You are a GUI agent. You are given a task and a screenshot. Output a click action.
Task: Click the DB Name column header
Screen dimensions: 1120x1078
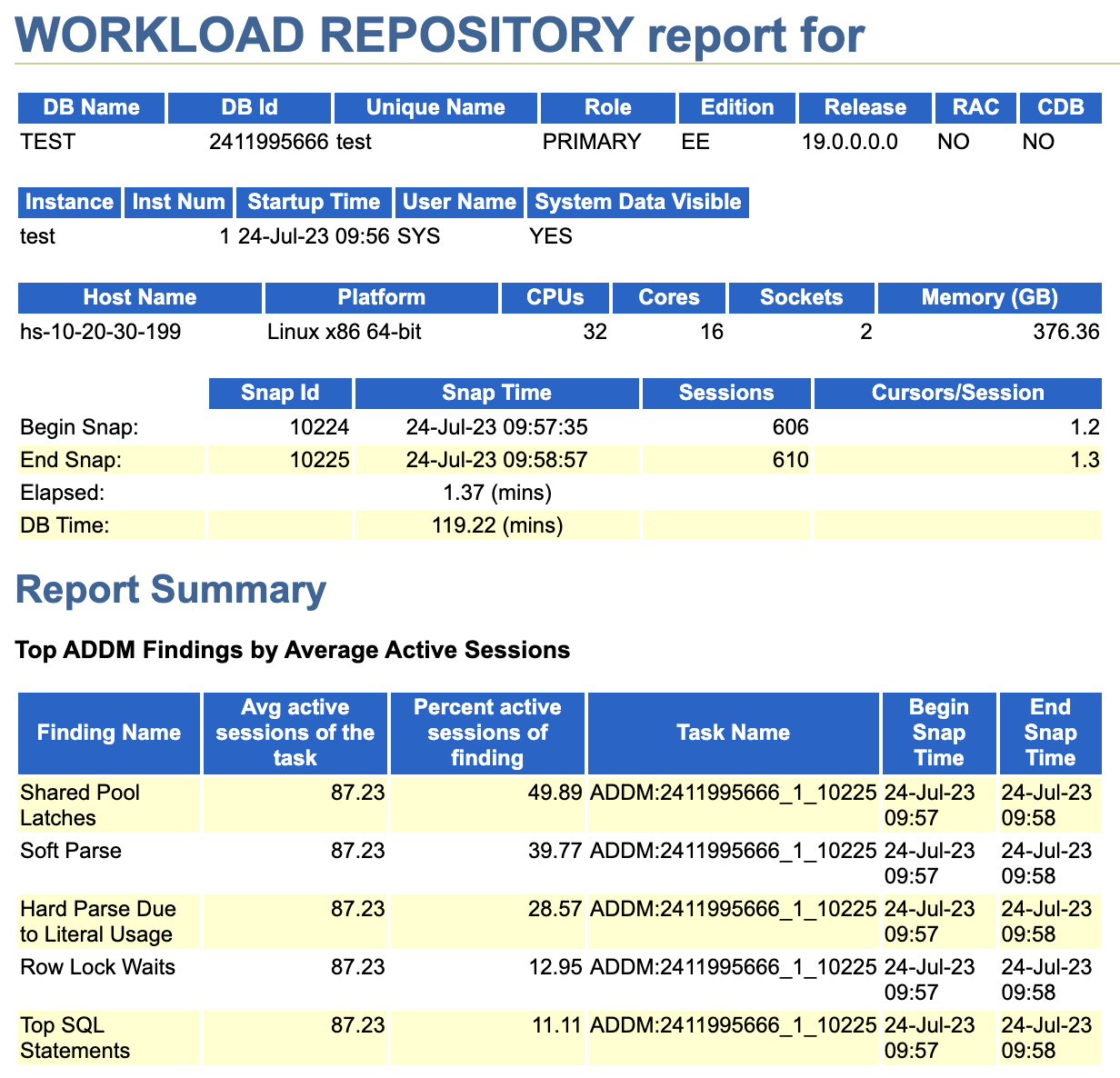point(92,107)
